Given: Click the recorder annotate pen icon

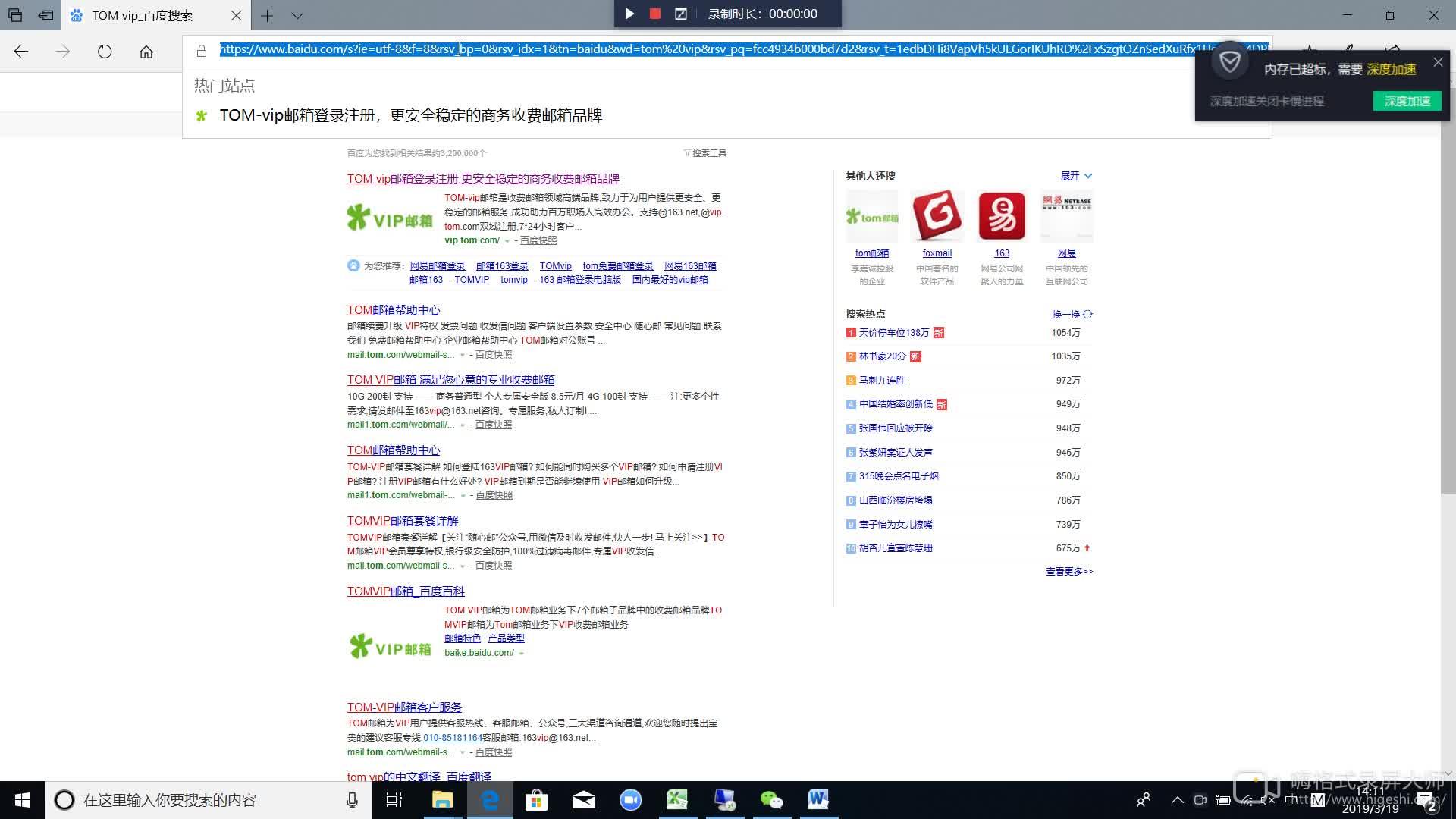Looking at the screenshot, I should tap(681, 14).
